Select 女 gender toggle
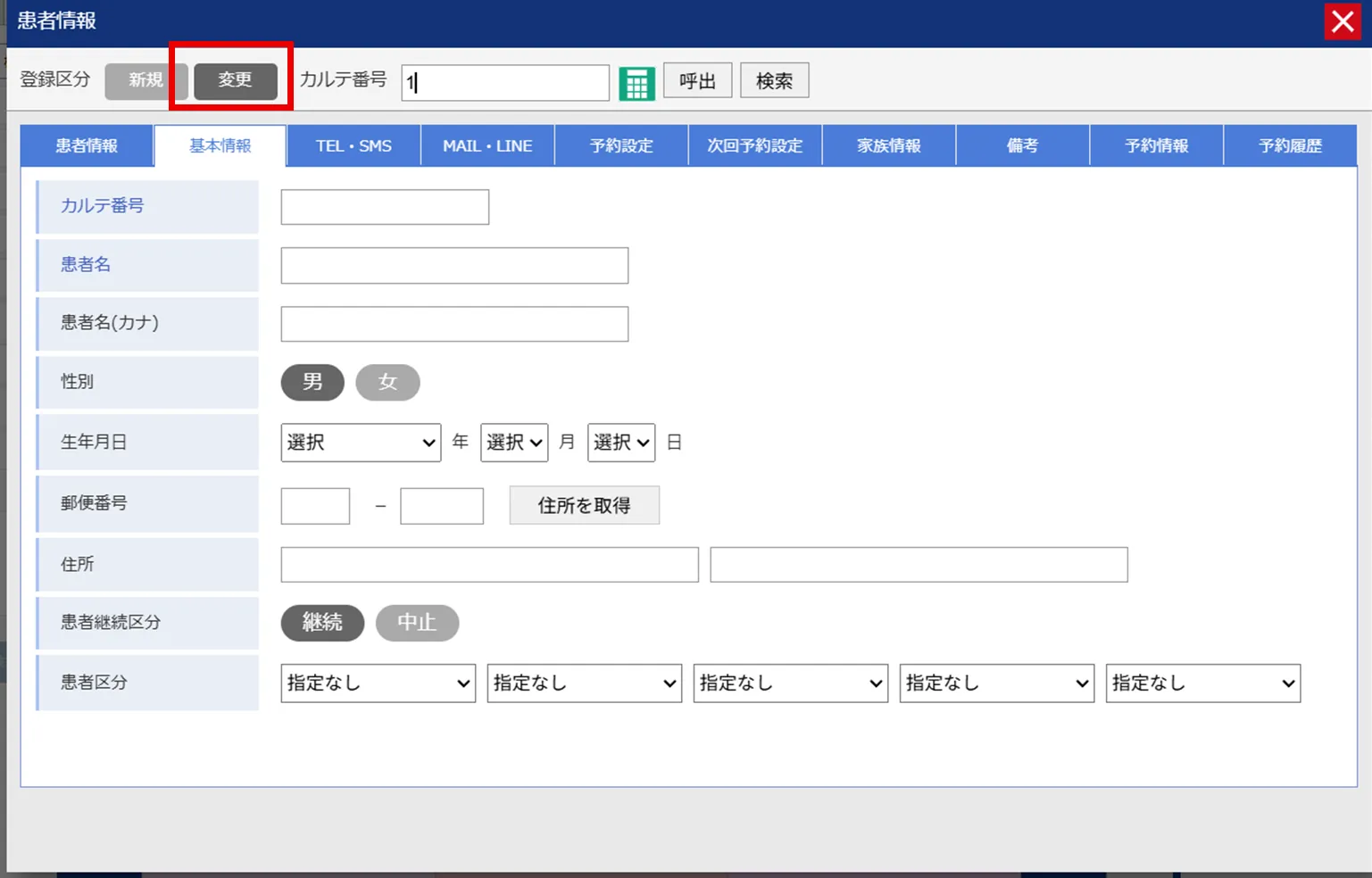1372x878 pixels. 387,382
